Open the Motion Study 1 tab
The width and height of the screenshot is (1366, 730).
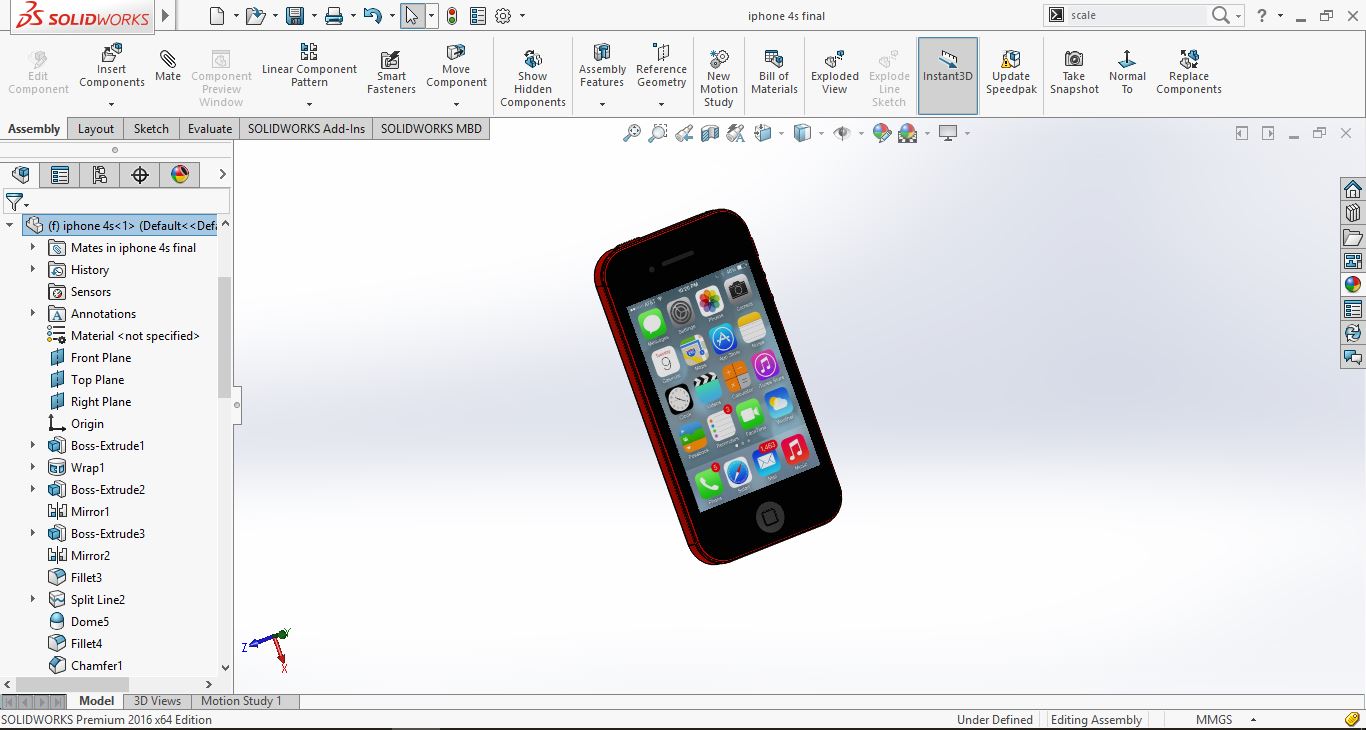[242, 701]
